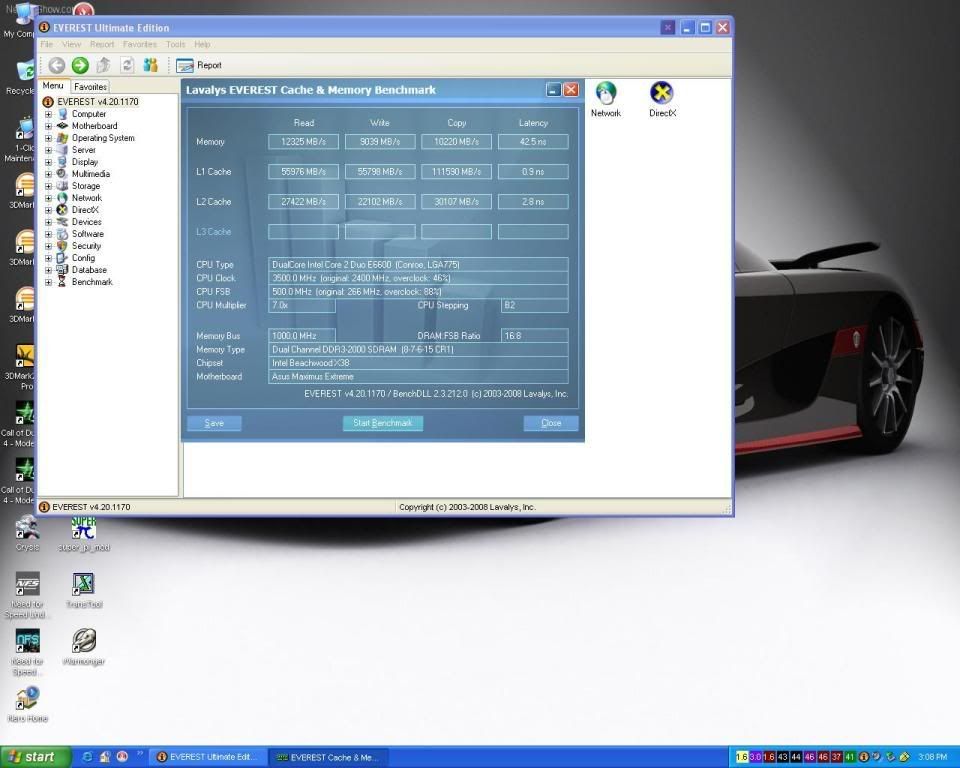Image resolution: width=960 pixels, height=768 pixels.
Task: Click the Close button in benchmark dialog
Action: click(551, 423)
